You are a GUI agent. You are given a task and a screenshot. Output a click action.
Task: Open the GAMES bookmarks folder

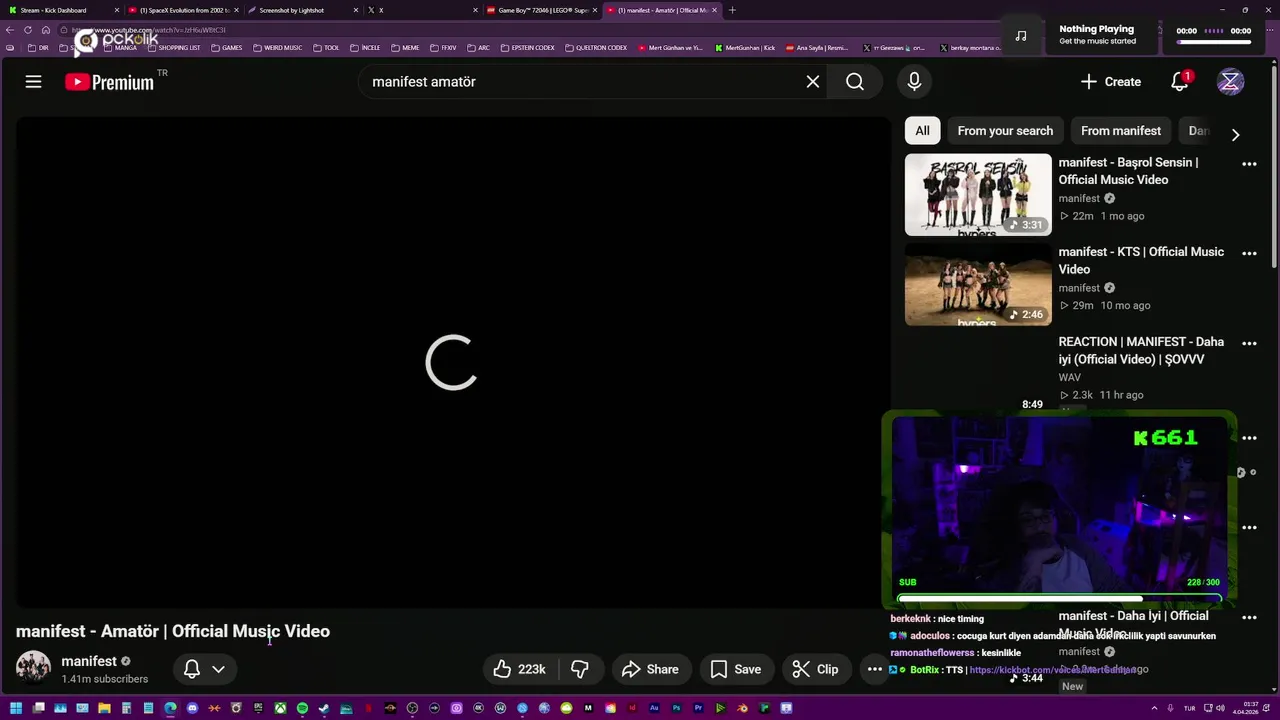tap(226, 48)
